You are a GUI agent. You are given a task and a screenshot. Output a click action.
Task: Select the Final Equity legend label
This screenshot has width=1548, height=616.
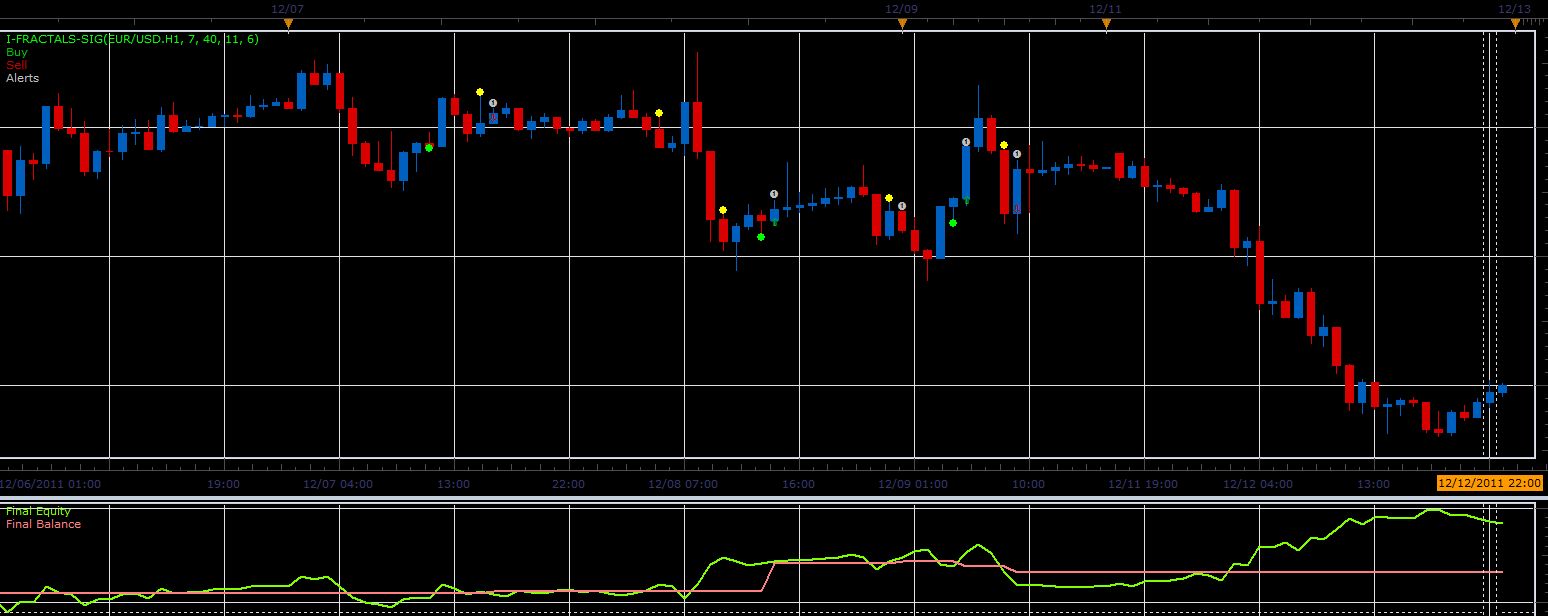[x=38, y=511]
